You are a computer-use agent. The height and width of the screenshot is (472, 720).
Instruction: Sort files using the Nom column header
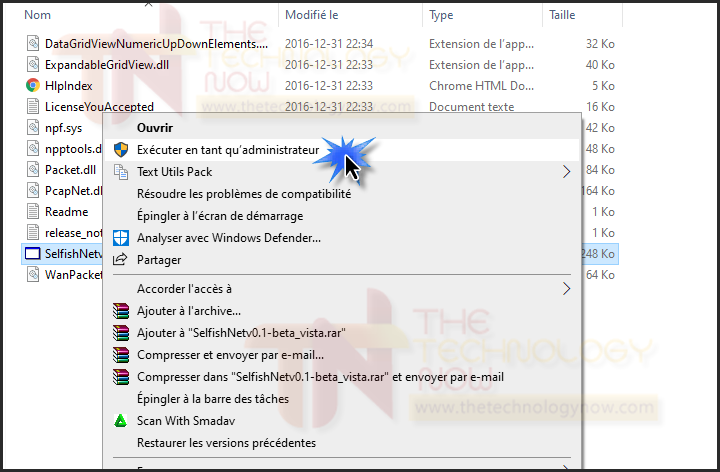[37, 15]
